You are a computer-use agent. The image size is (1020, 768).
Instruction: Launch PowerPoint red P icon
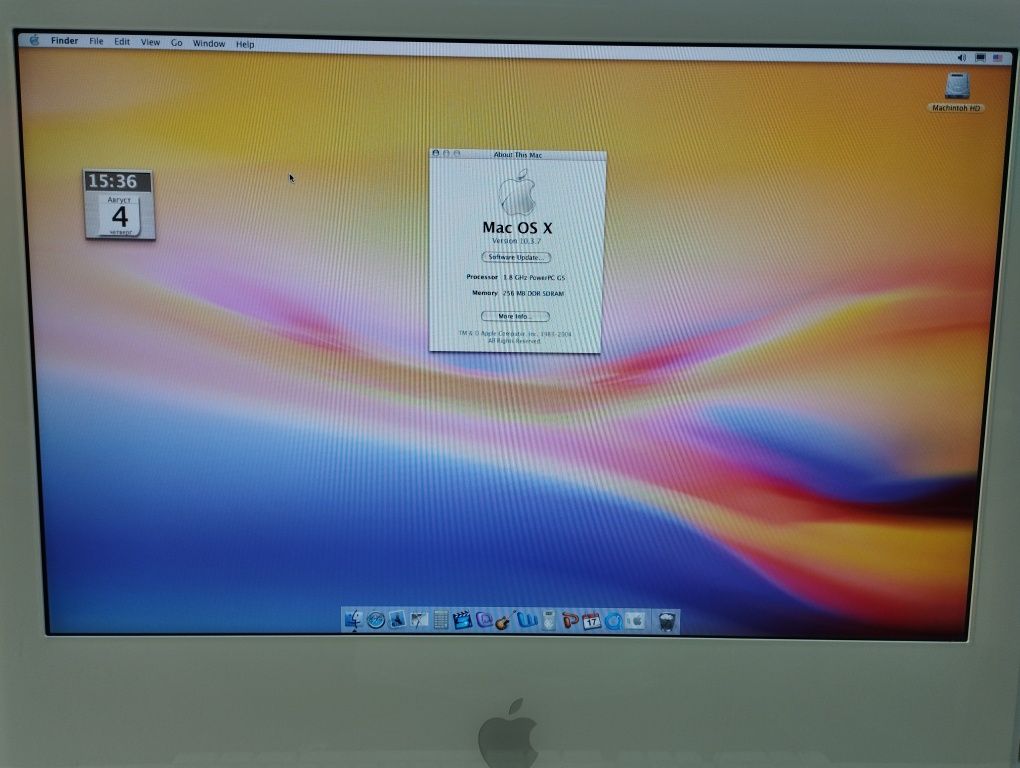pyautogui.click(x=570, y=621)
